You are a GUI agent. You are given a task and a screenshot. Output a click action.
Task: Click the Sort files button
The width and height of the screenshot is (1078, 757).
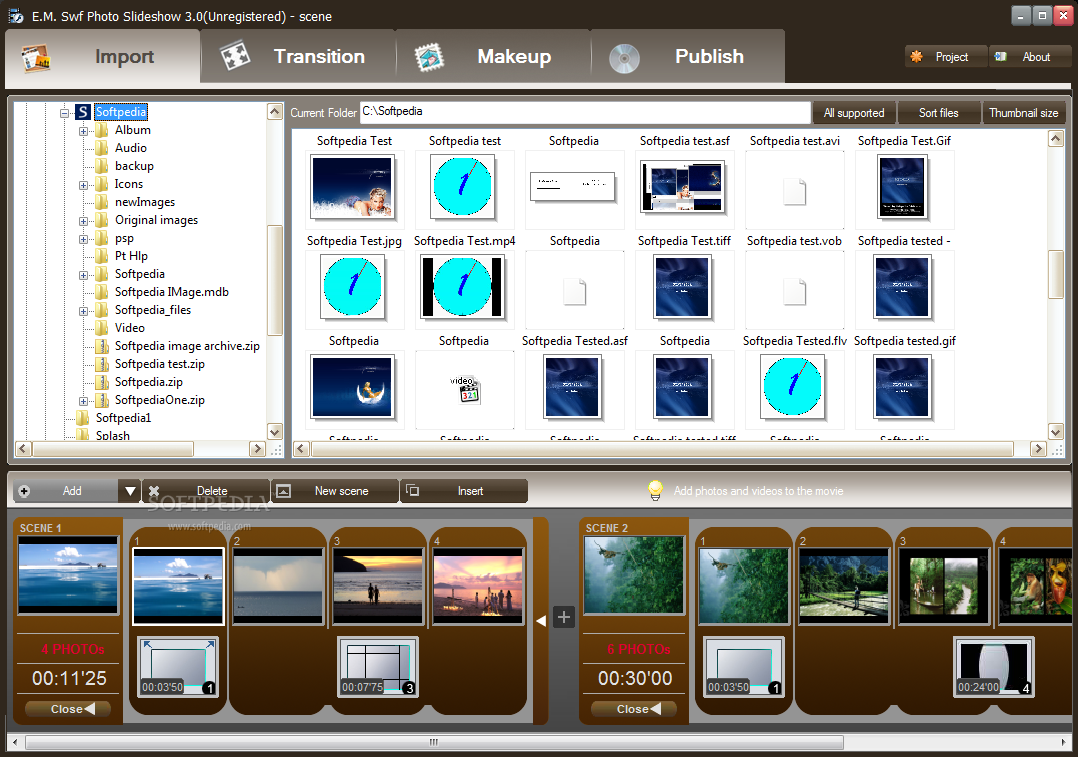(938, 113)
